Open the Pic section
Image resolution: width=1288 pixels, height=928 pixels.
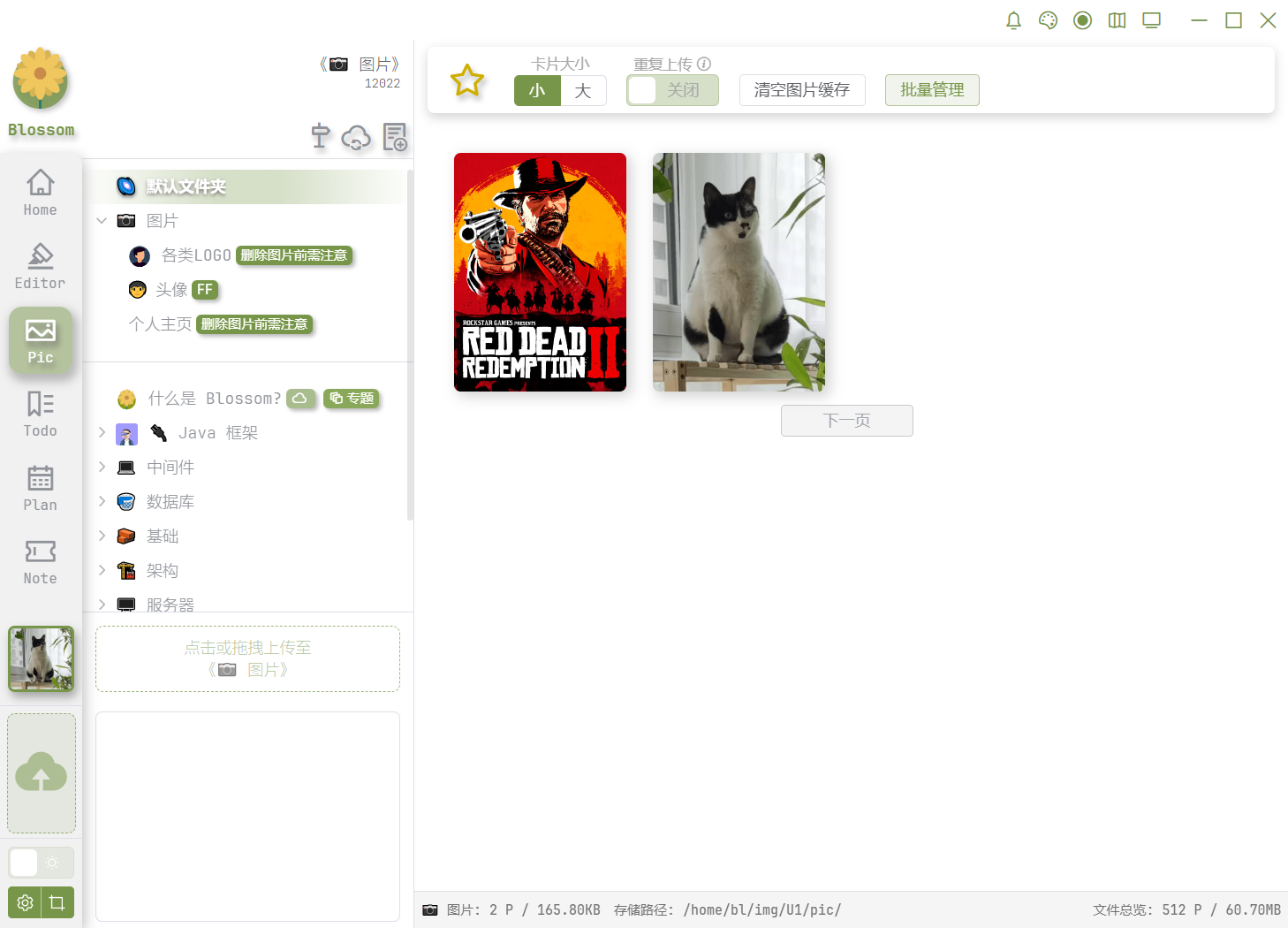click(41, 340)
